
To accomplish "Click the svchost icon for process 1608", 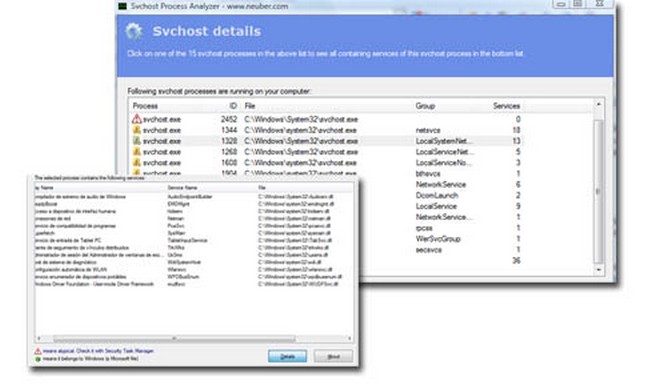I will [x=137, y=163].
